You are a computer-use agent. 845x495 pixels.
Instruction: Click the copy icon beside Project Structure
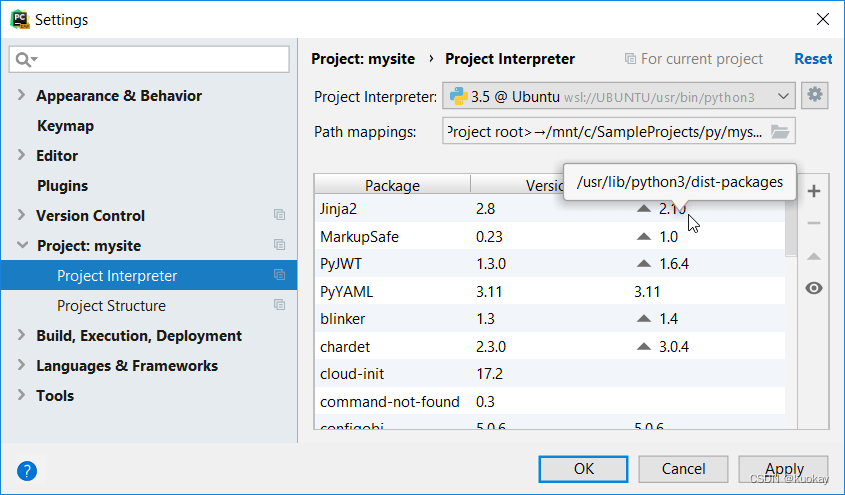[x=279, y=305]
